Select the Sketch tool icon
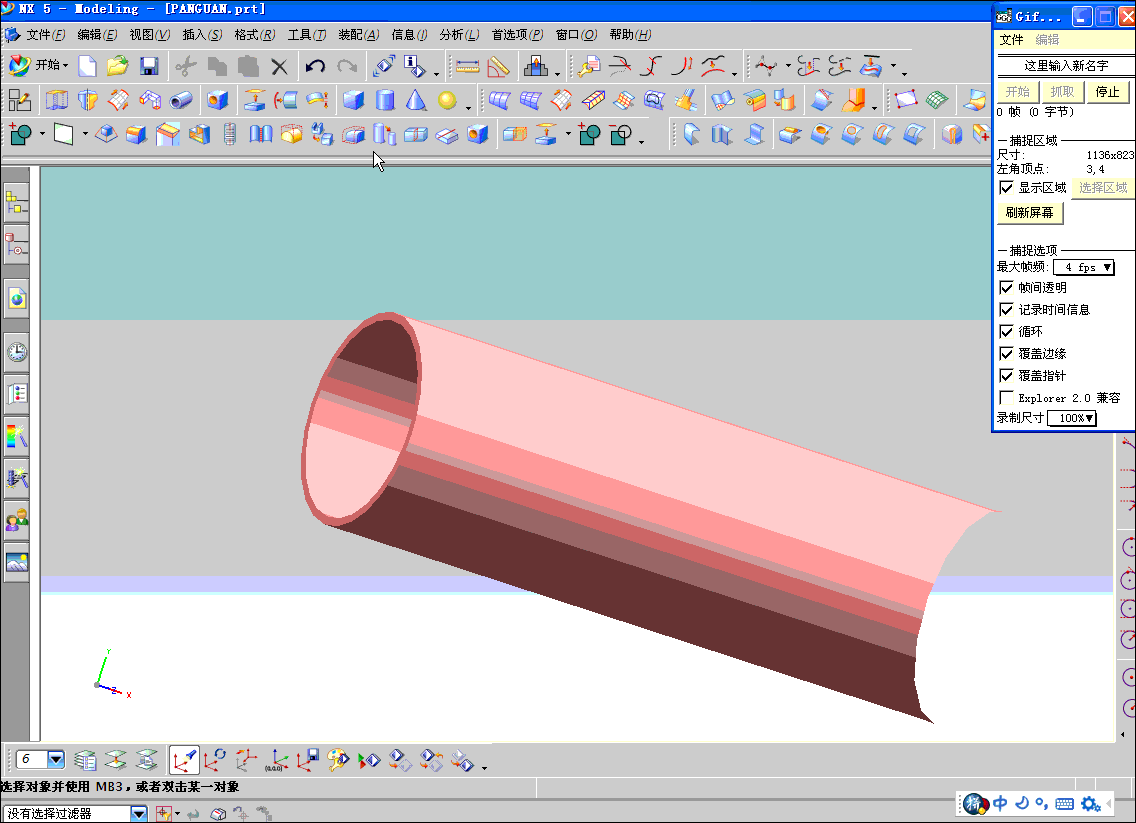This screenshot has width=1136, height=823. point(20,100)
